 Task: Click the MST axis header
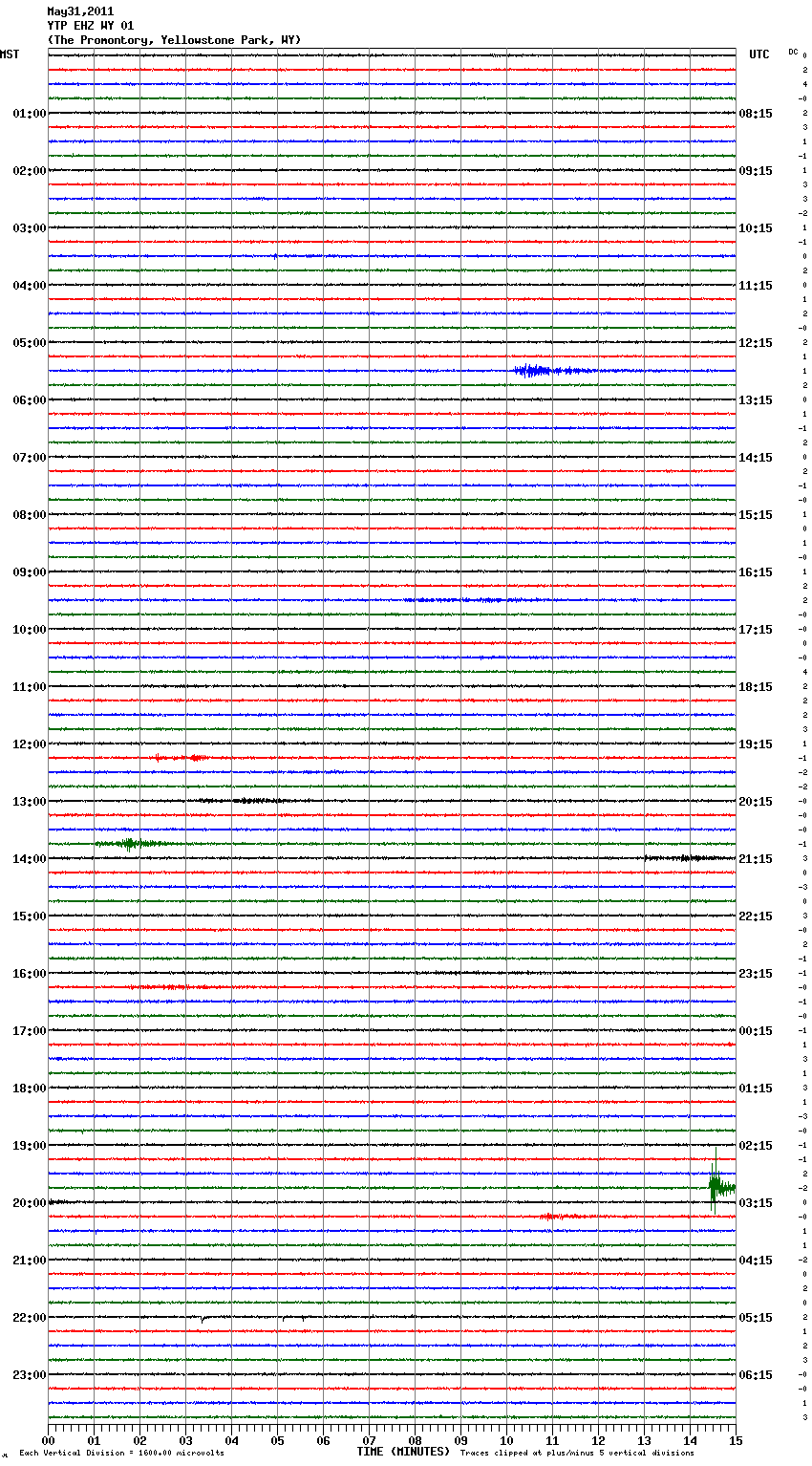[x=10, y=54]
